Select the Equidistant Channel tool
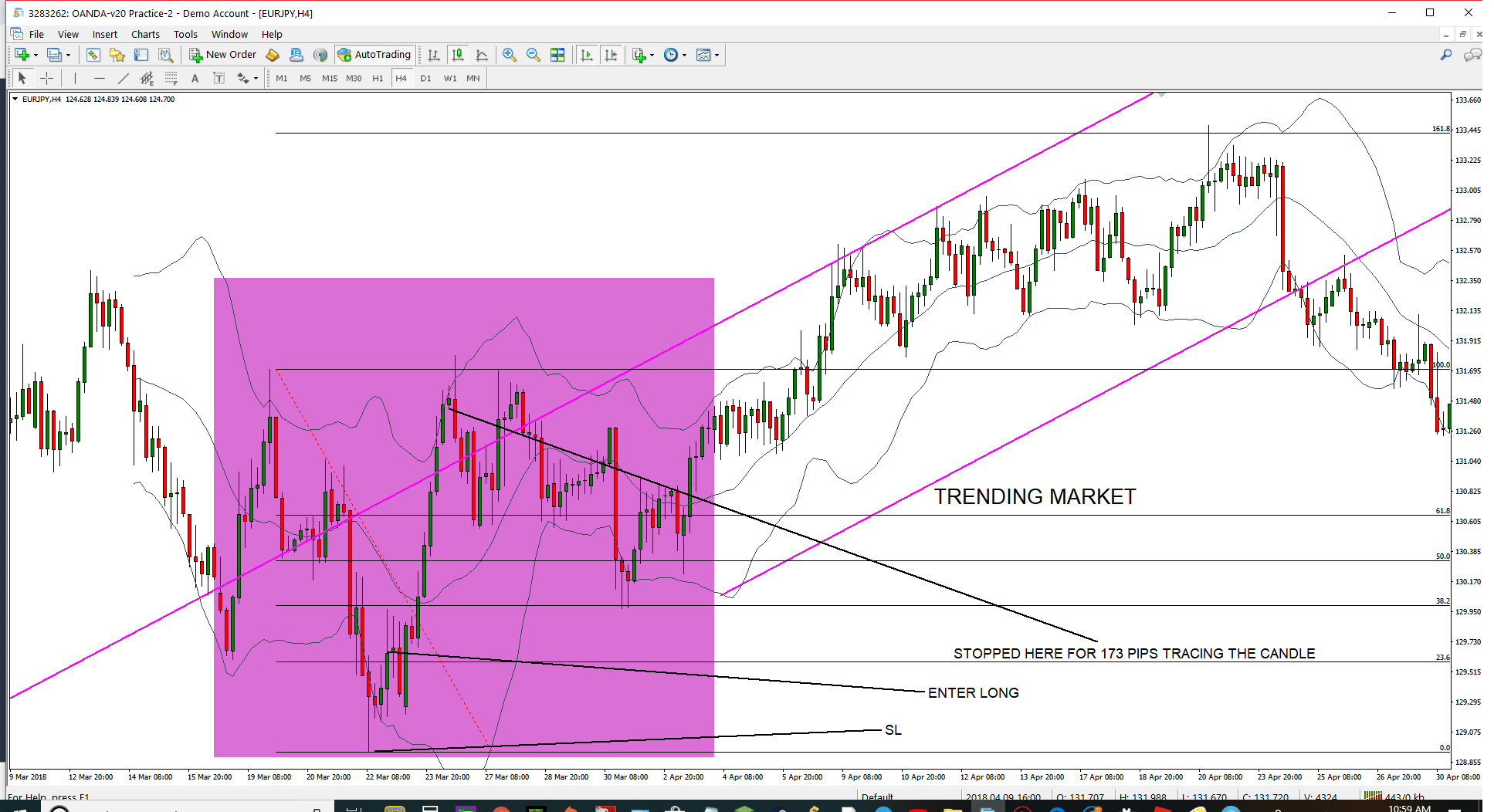This screenshot has height=812, width=1494. [x=147, y=78]
